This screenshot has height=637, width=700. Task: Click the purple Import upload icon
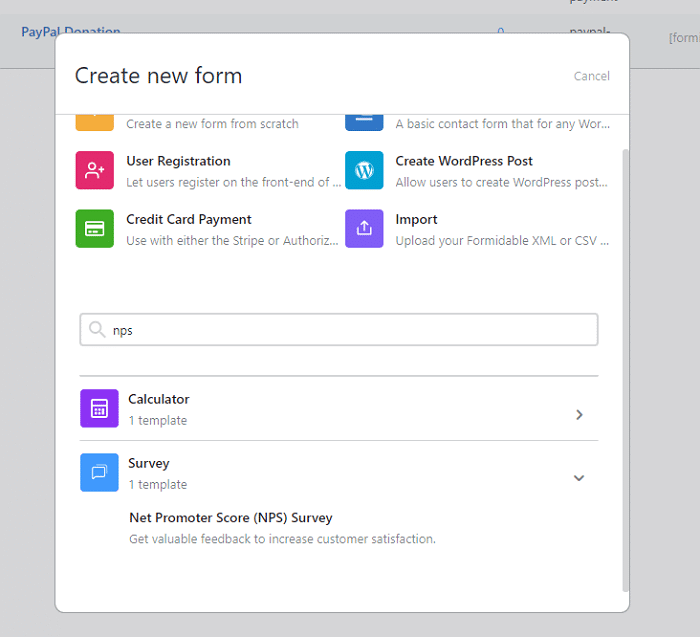364,228
